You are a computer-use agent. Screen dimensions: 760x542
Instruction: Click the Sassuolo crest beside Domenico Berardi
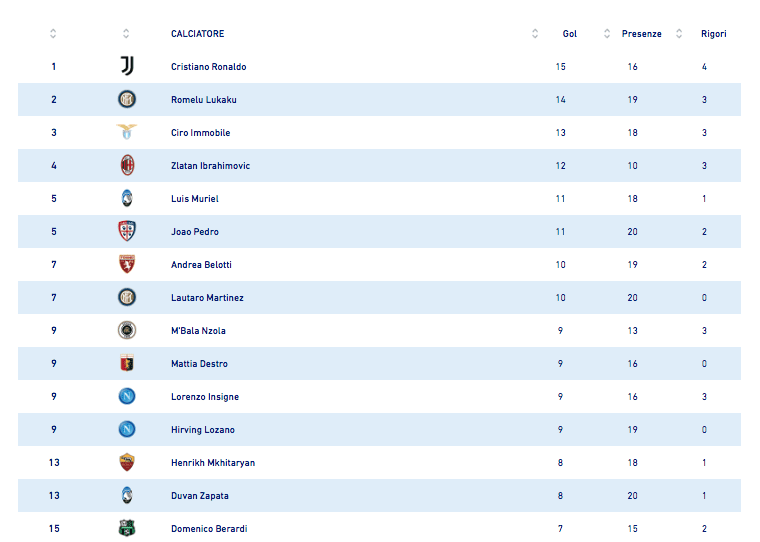click(x=126, y=528)
